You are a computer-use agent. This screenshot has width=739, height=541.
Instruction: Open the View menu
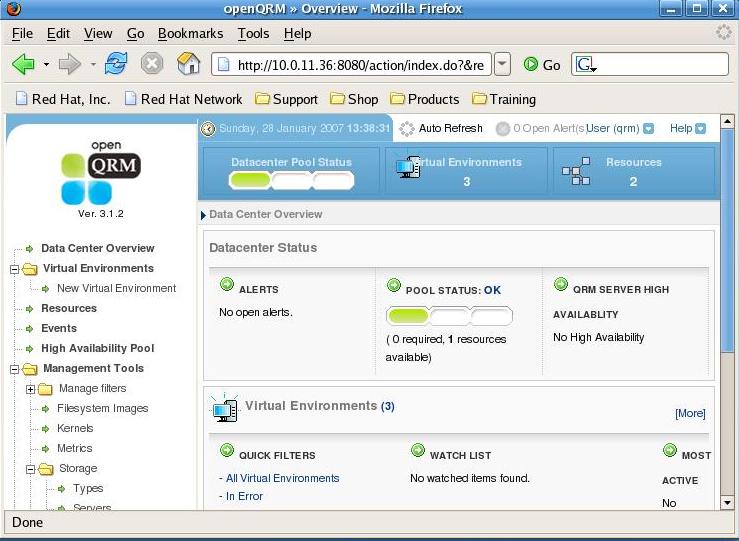point(98,33)
